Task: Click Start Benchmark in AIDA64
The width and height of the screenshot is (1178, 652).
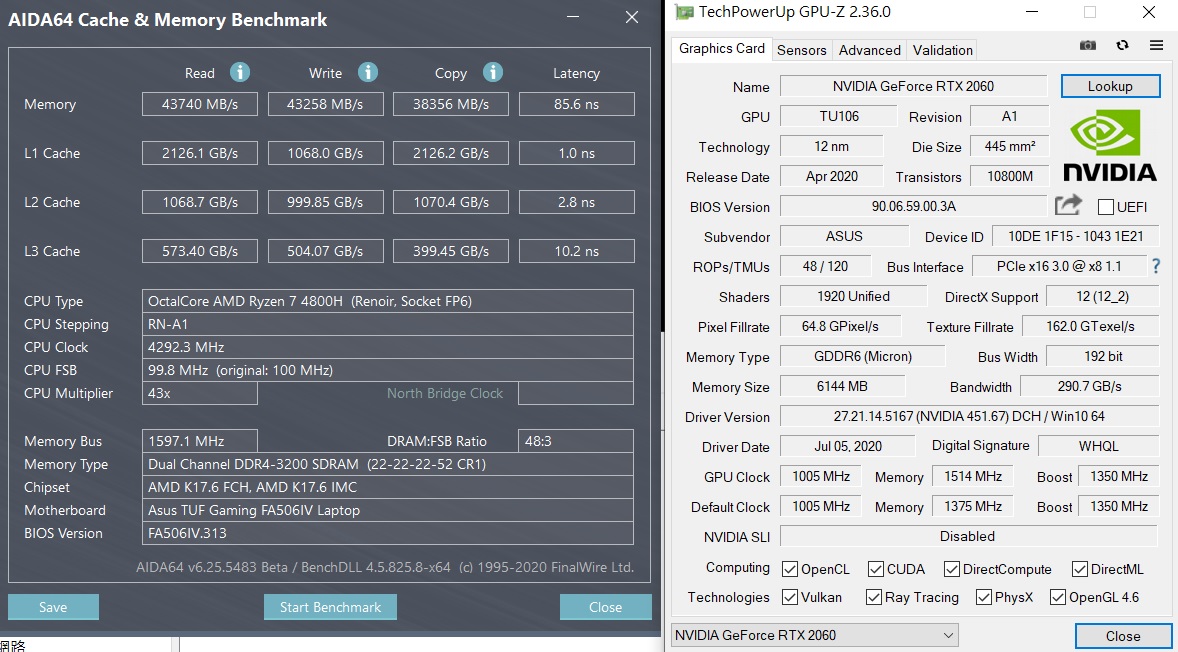Action: coord(330,607)
